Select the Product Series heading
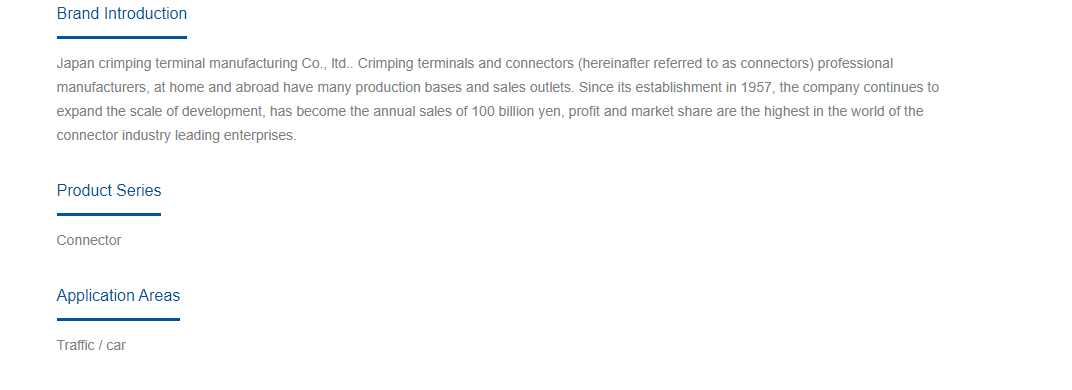Viewport: 1072px width, 390px height. tap(109, 190)
